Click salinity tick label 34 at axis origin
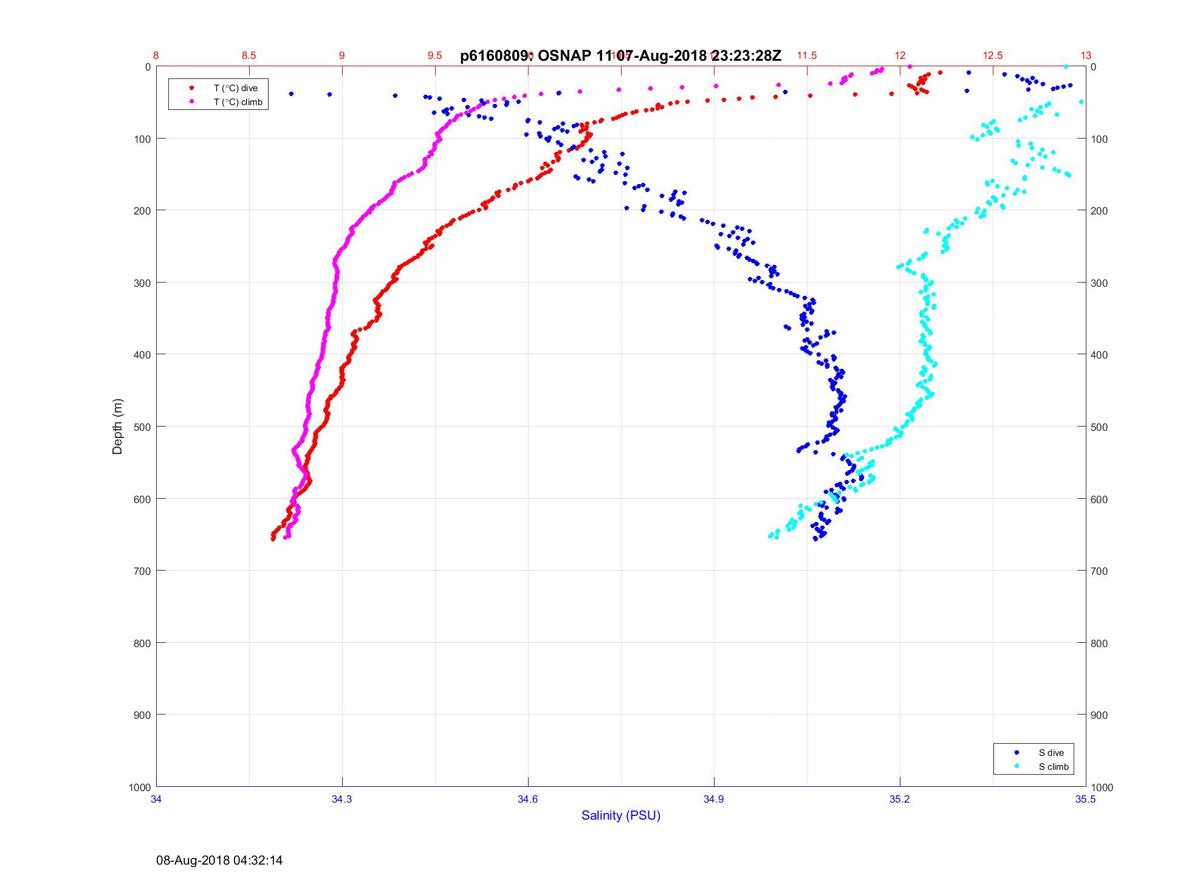The height and width of the screenshot is (885, 1200). click(157, 800)
